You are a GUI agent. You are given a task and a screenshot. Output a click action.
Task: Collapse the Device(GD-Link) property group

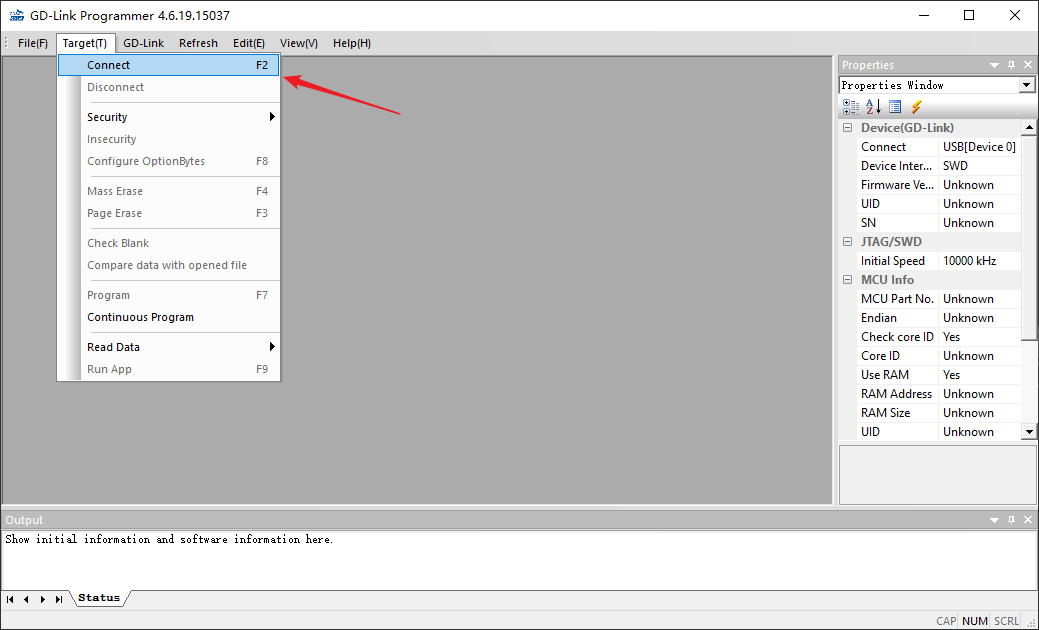pos(848,128)
